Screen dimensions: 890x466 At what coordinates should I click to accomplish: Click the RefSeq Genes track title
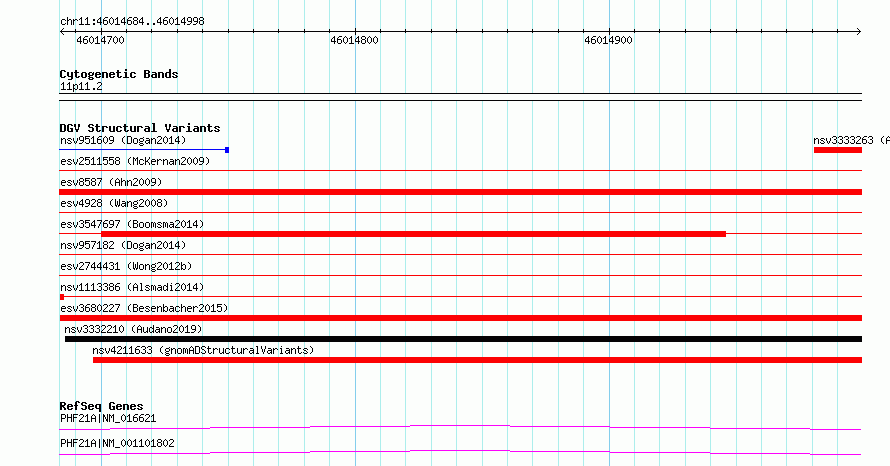(101, 406)
